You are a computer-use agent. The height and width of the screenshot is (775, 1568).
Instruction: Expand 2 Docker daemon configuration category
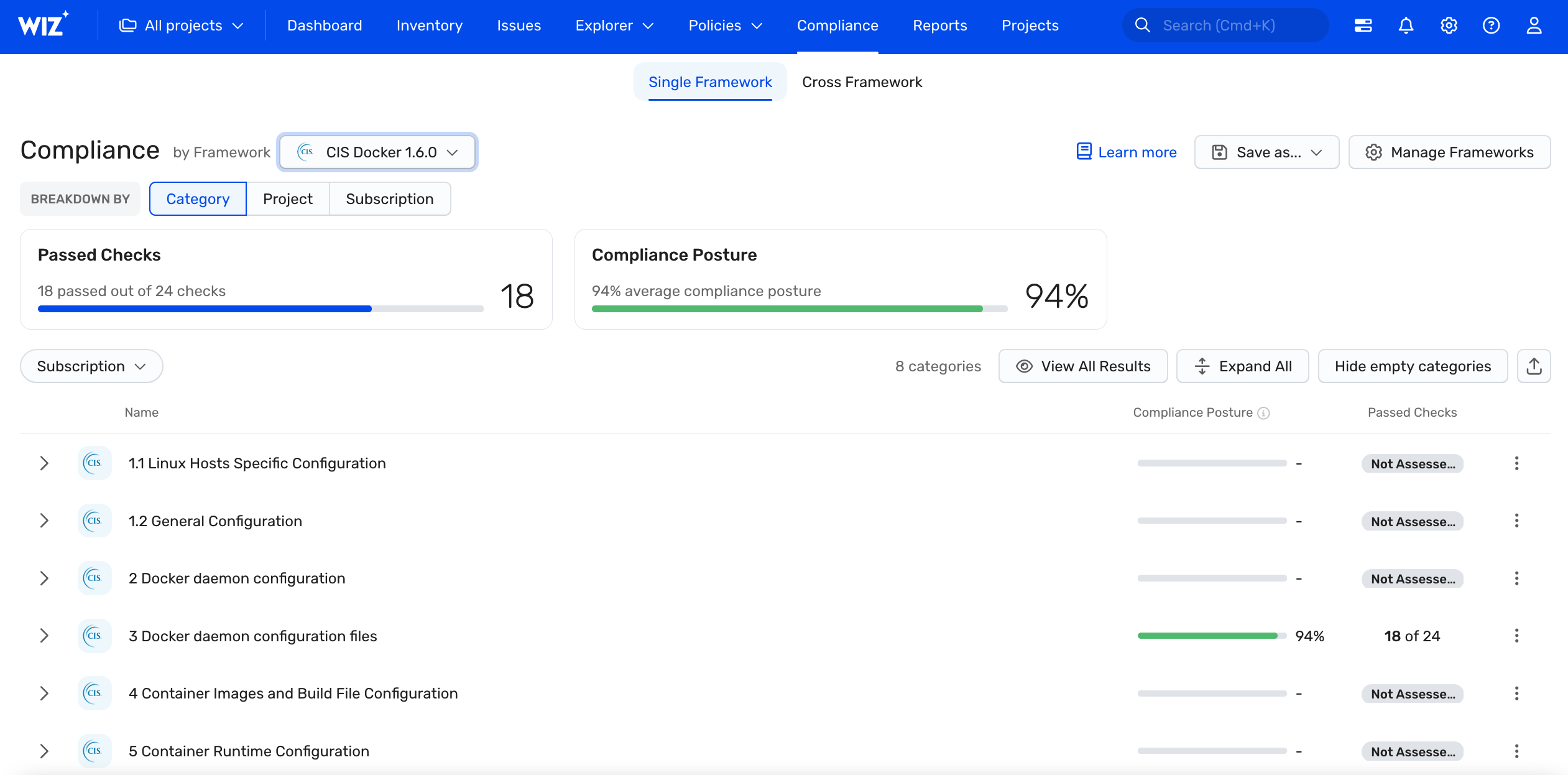(44, 578)
